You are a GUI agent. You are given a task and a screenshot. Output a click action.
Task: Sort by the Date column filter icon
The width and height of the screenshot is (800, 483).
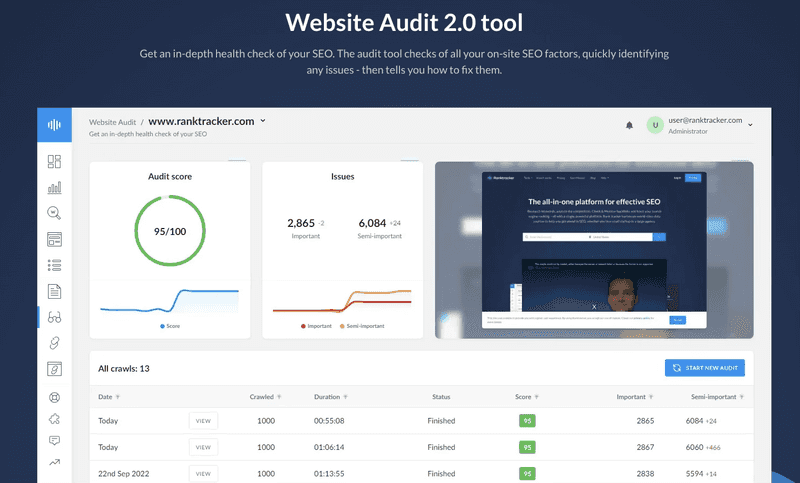(x=118, y=397)
